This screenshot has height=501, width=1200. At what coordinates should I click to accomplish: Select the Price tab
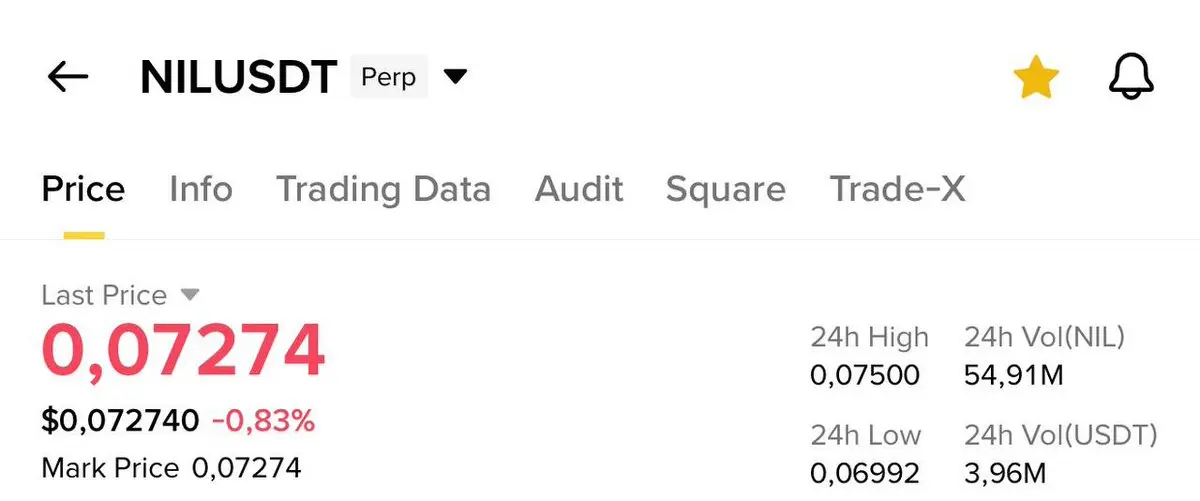[83, 189]
